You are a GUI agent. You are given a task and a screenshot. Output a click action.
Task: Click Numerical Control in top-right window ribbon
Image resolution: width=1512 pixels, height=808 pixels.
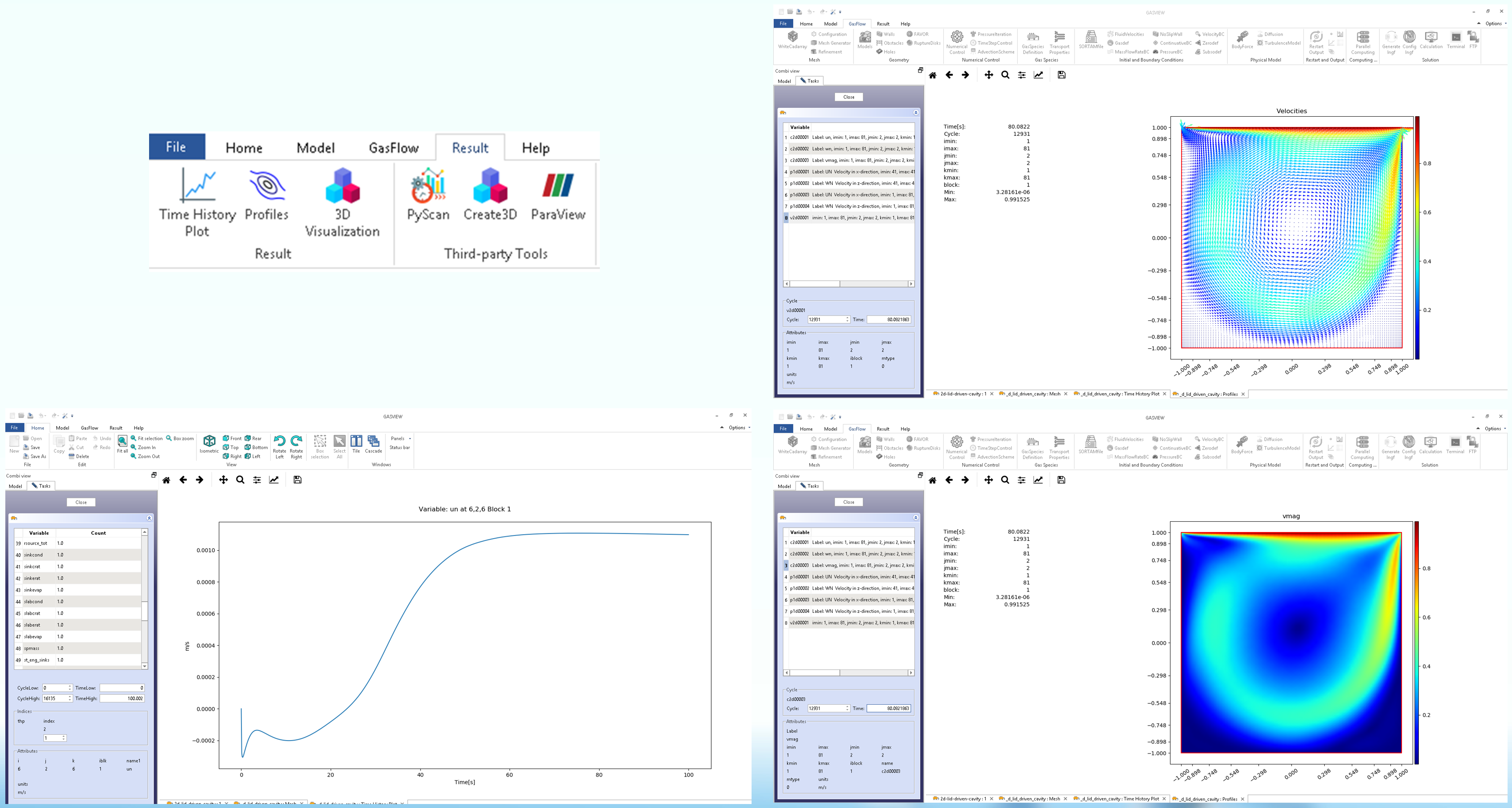[x=957, y=43]
